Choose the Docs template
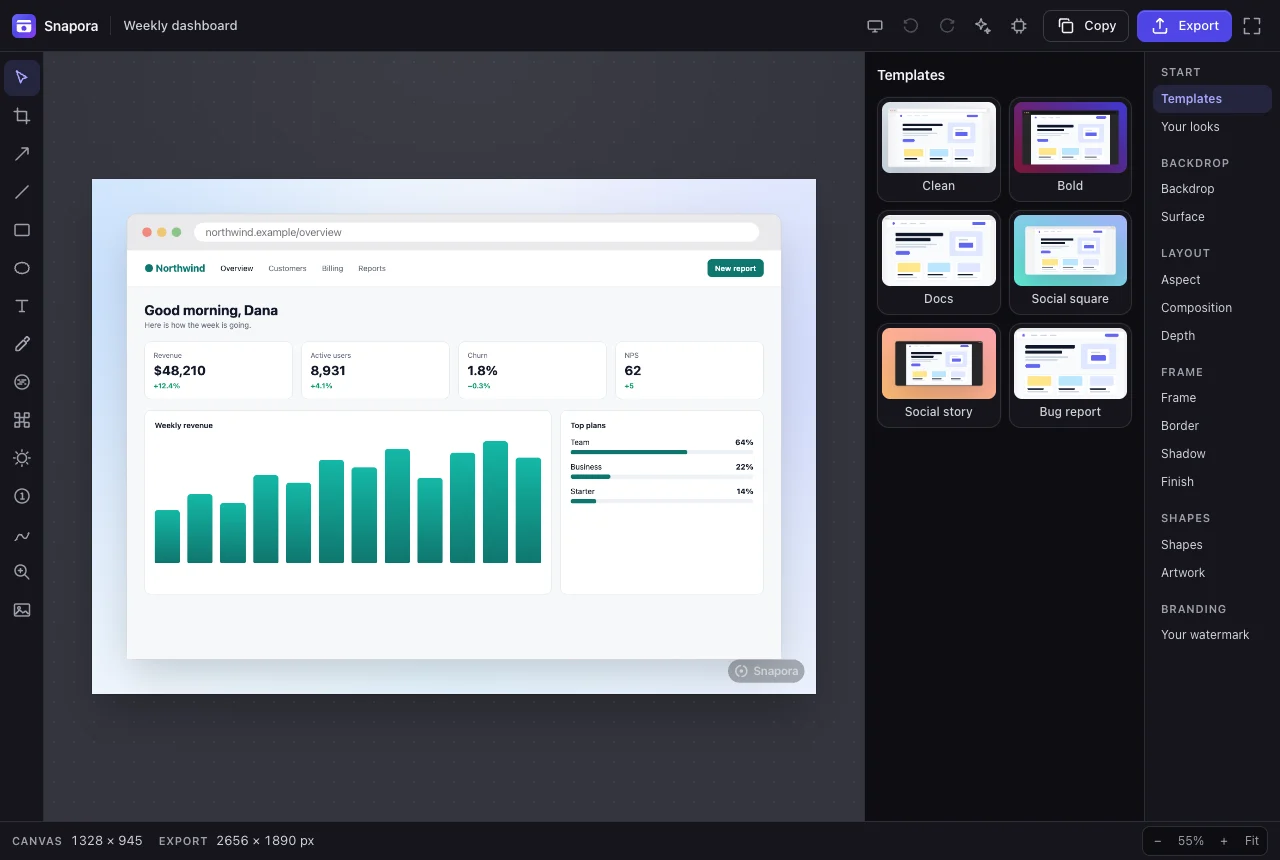 click(x=939, y=262)
